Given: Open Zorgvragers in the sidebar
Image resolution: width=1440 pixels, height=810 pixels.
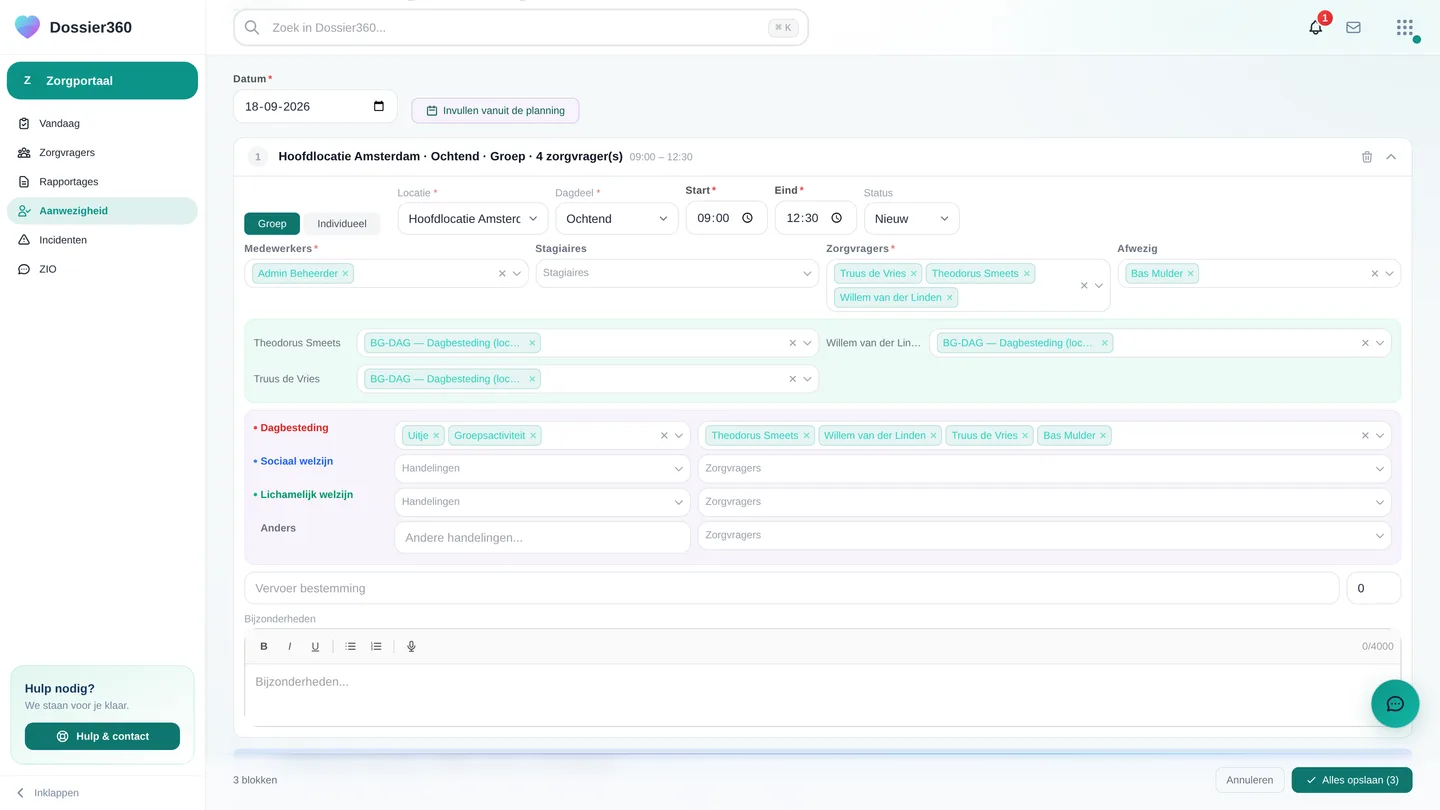Looking at the screenshot, I should pos(102,153).
